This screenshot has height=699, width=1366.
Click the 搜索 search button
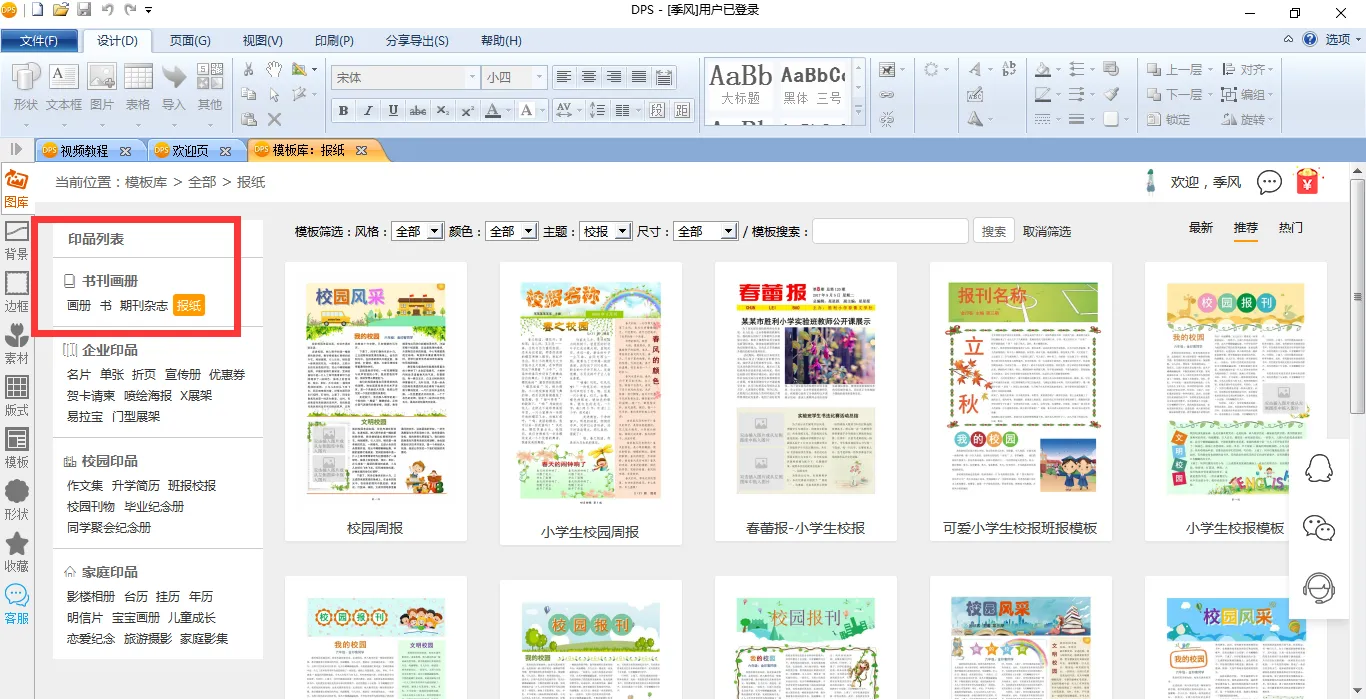click(x=993, y=231)
